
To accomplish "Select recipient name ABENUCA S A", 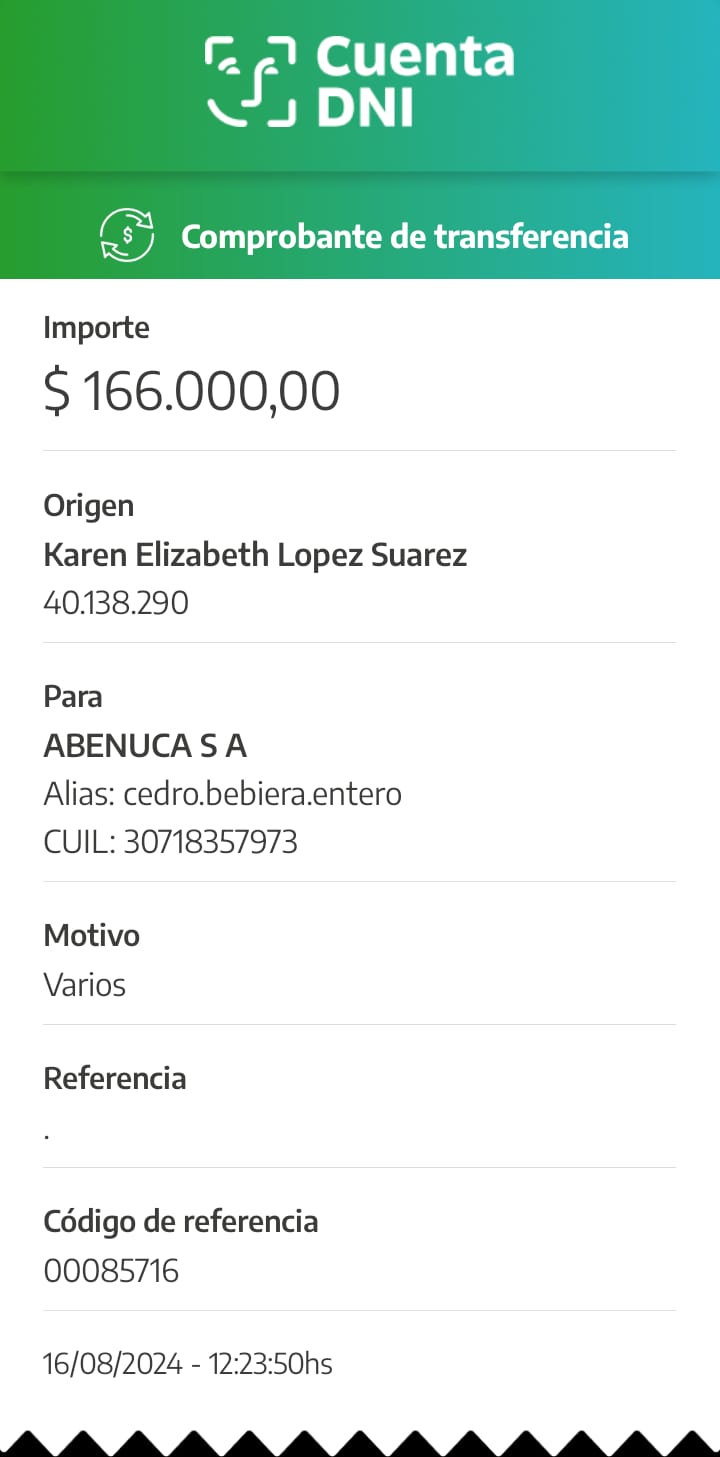I will click(145, 746).
